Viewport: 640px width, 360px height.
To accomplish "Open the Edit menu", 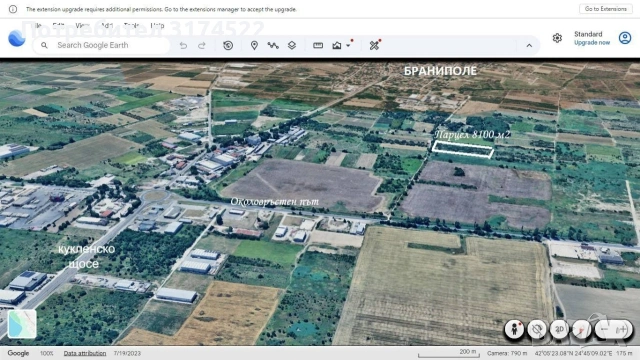I will [58, 25].
